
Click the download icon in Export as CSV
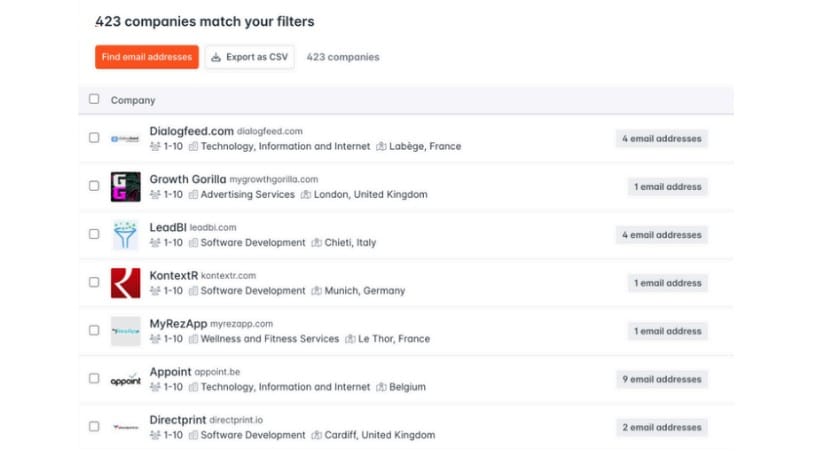216,57
